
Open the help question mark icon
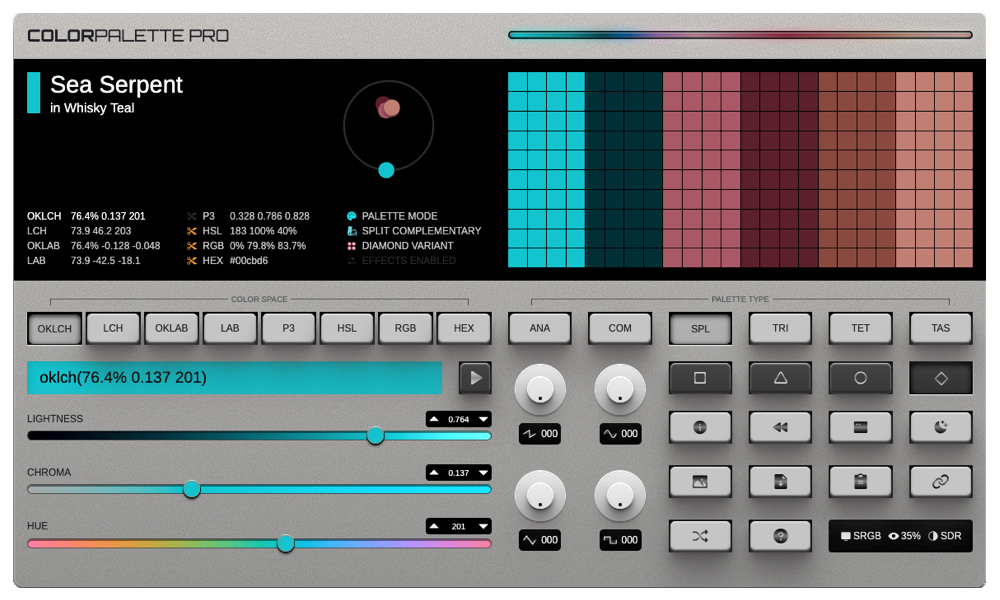click(780, 535)
